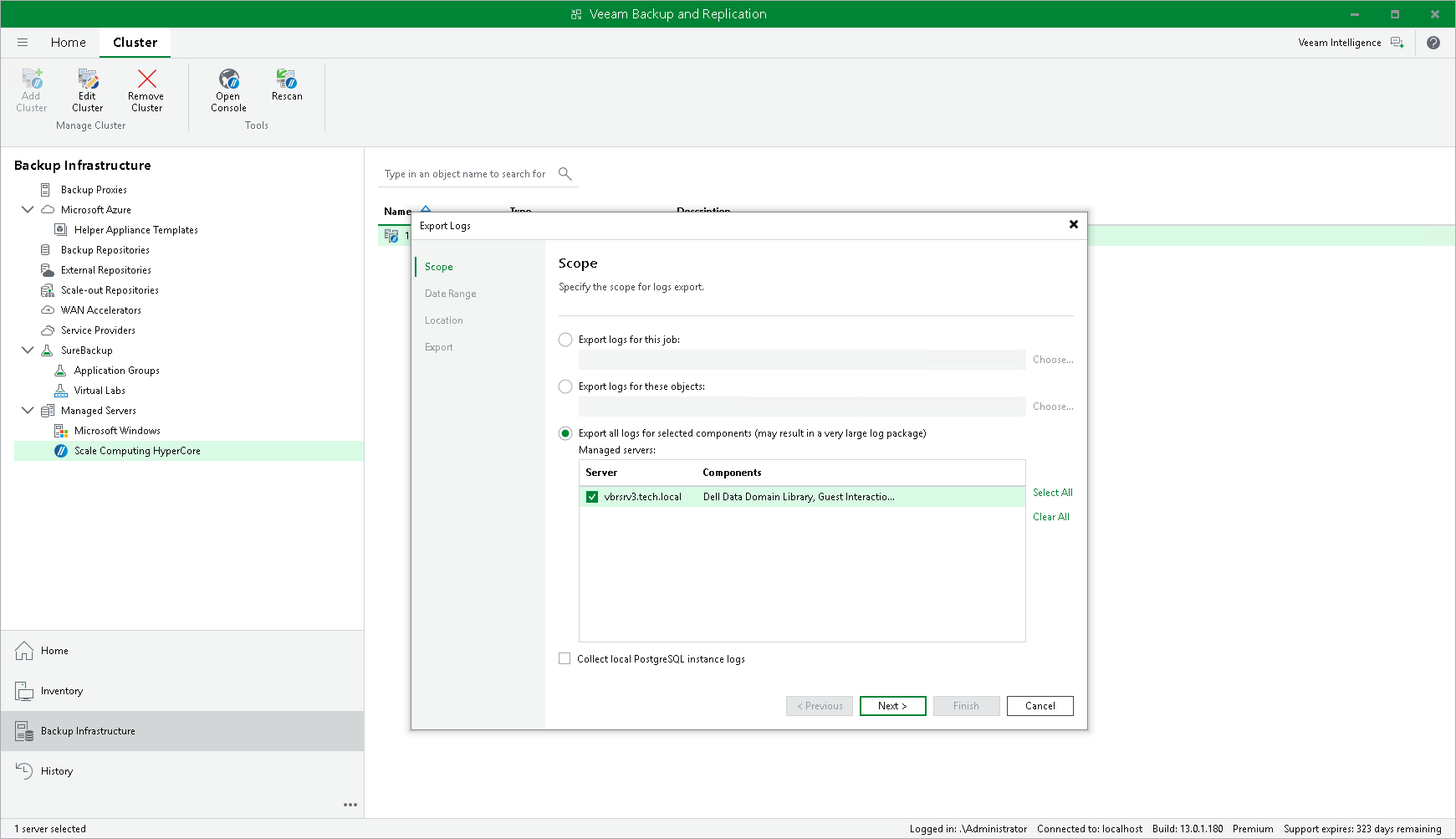The width and height of the screenshot is (1456, 839).
Task: Click Choose for the job logs field
Action: tap(1053, 360)
